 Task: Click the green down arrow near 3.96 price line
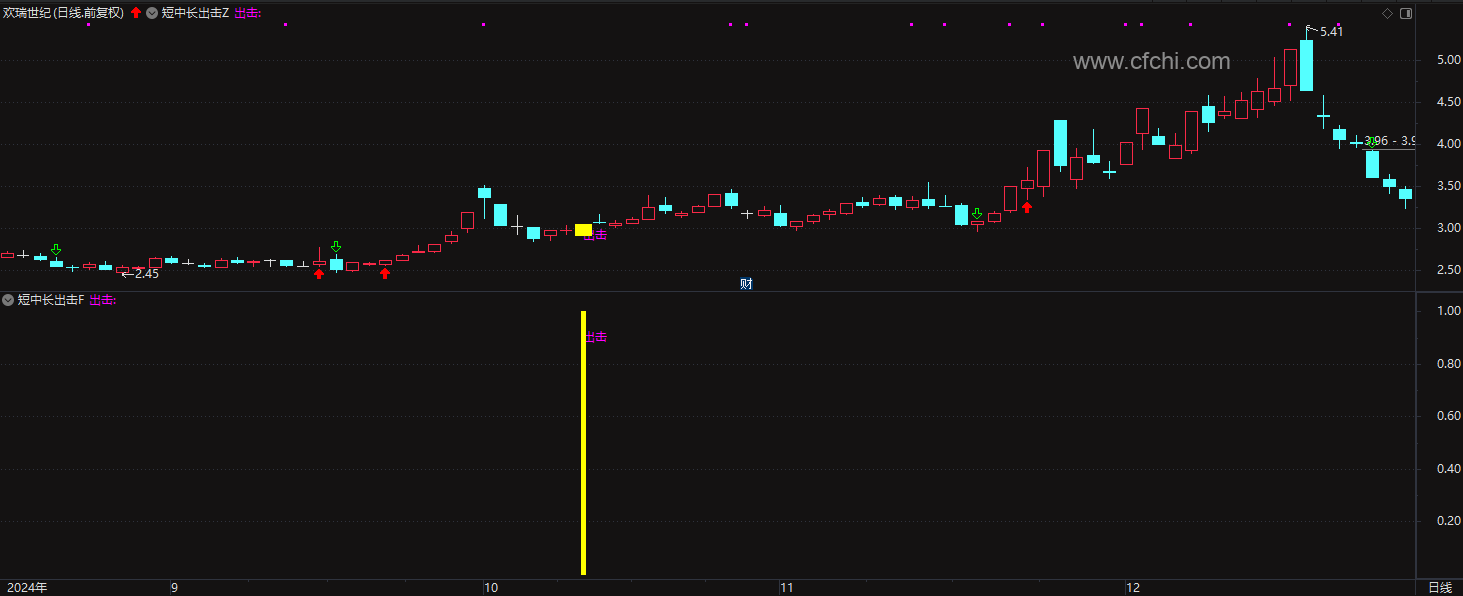(1372, 142)
